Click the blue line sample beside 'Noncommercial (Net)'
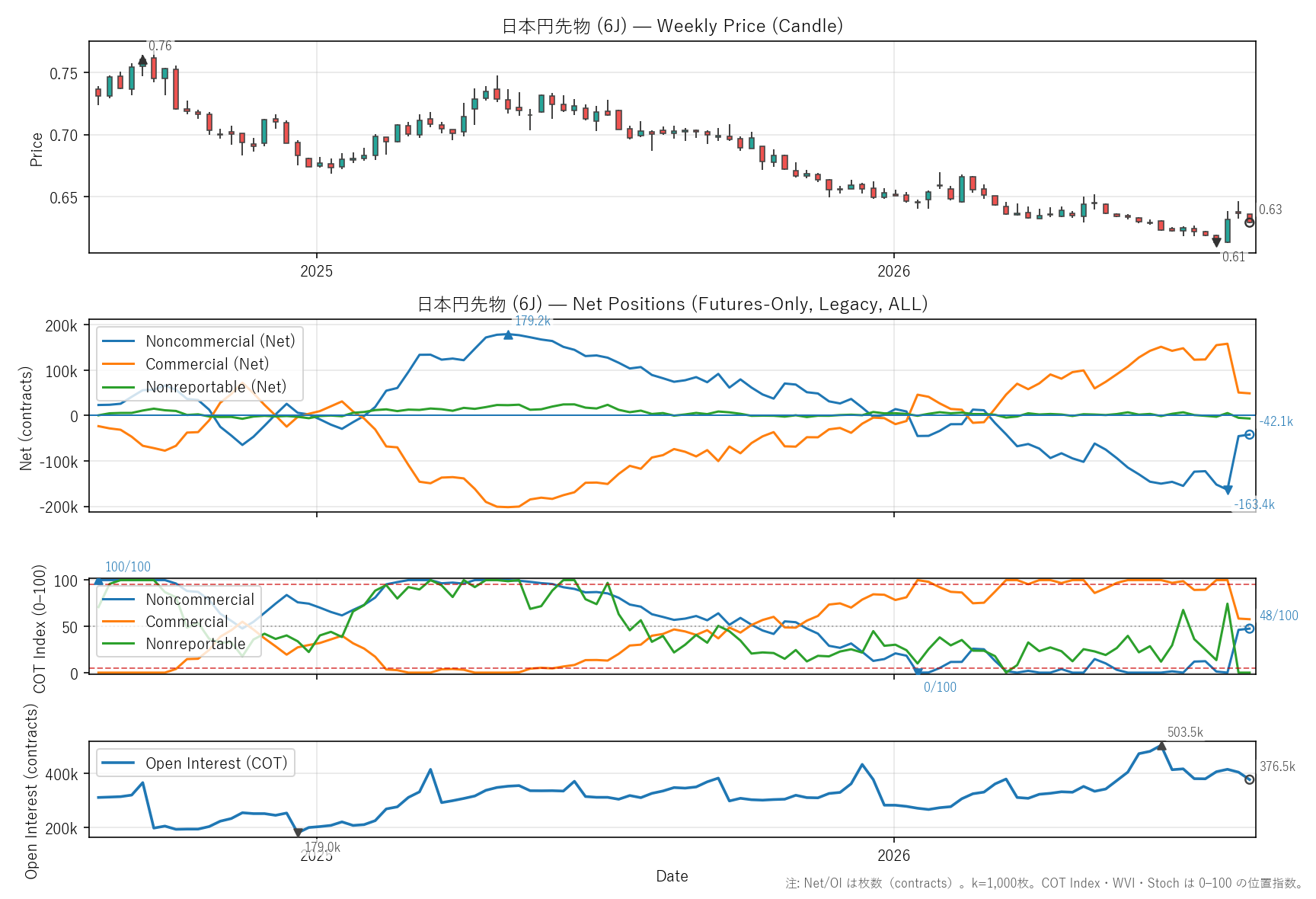Viewport: 1316px width, 899px height. click(x=118, y=341)
